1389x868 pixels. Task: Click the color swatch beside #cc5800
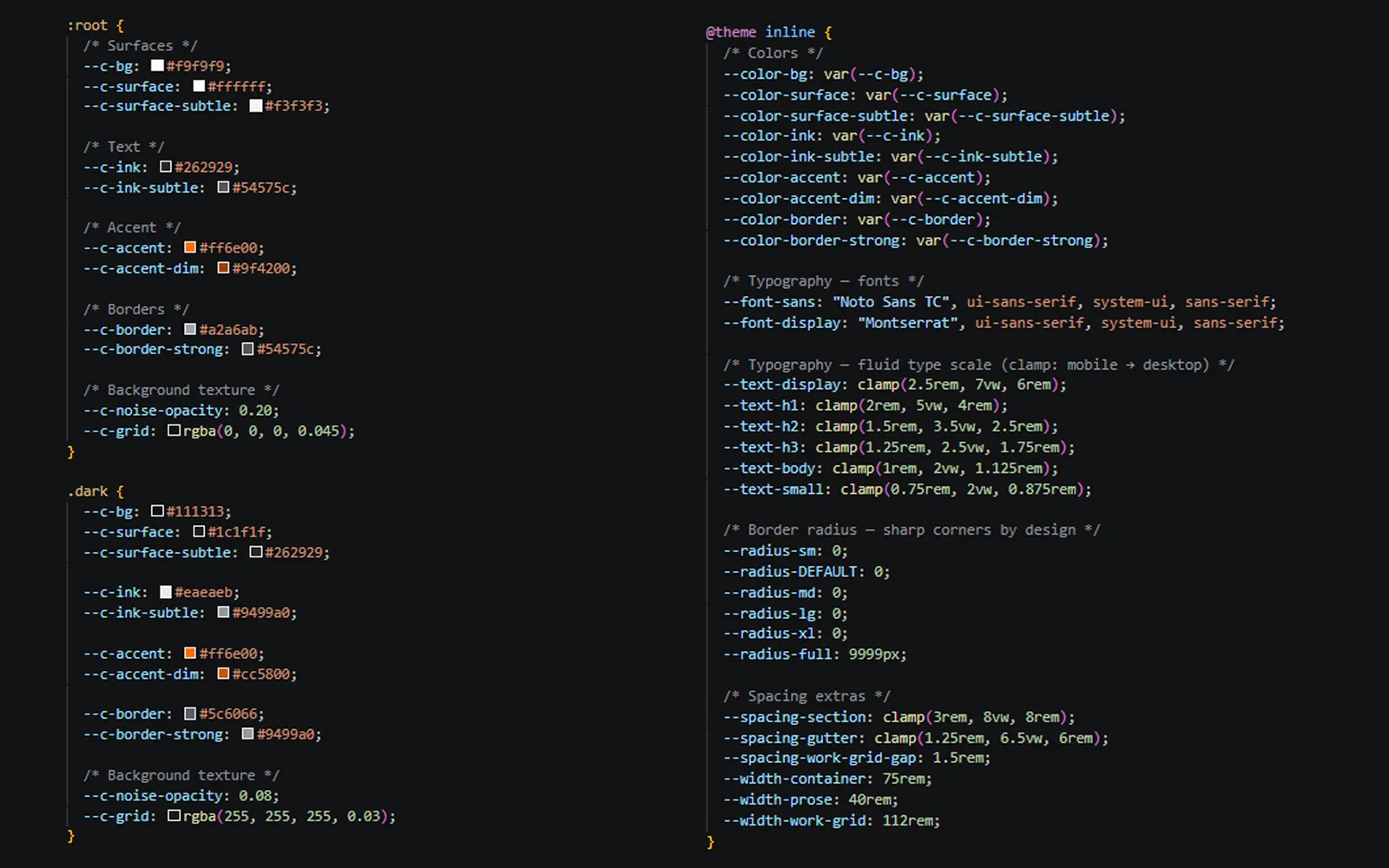point(223,674)
